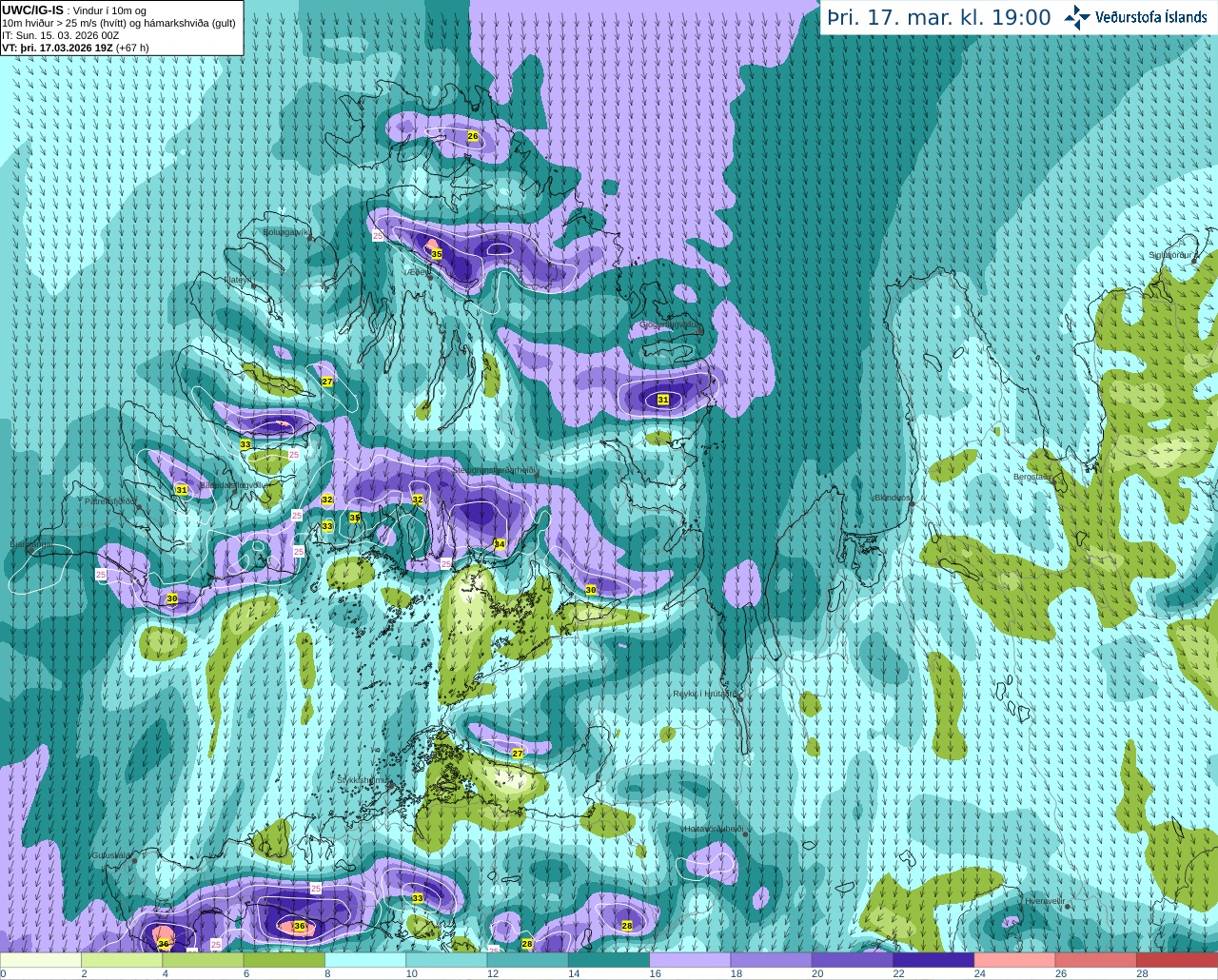
Task: Pick the 10–12 m/s legend swatch
Action: coord(447,960)
